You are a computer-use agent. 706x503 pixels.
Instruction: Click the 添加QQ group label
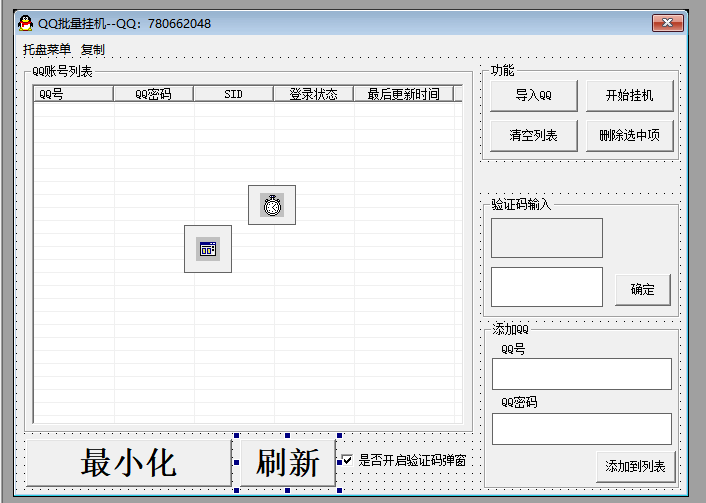coord(510,329)
